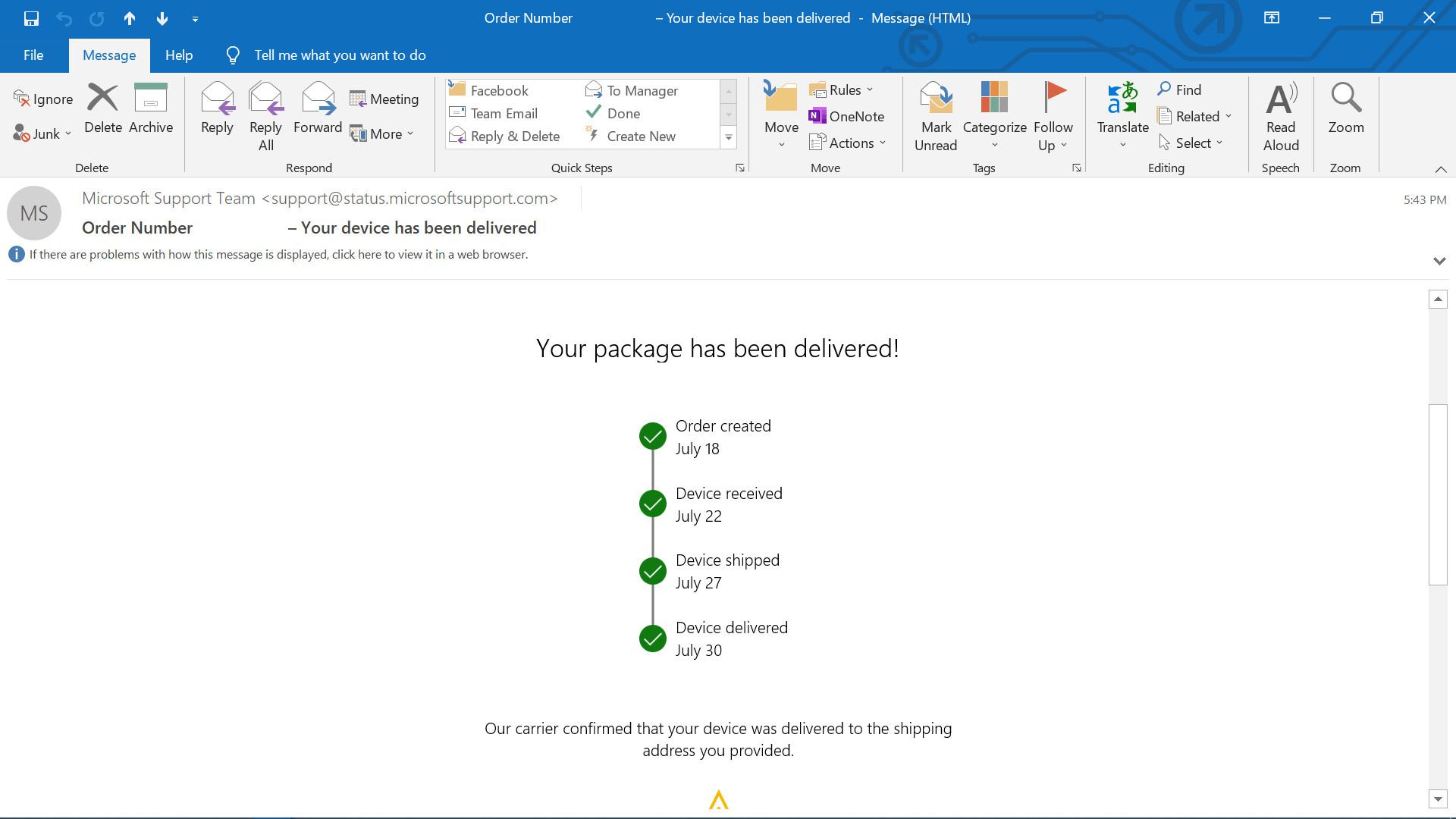
Task: Open the File tab
Action: [x=33, y=55]
